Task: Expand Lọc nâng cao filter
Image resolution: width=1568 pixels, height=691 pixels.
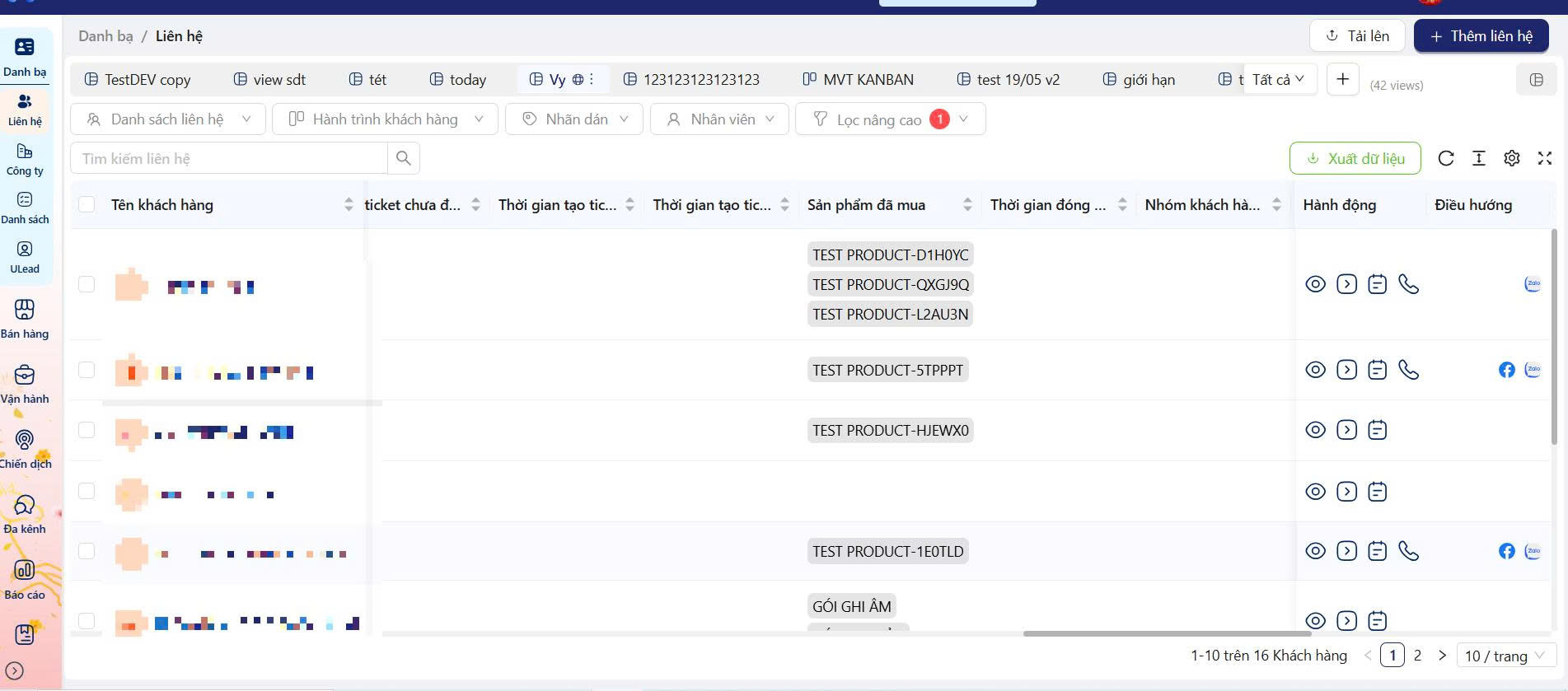Action: tap(890, 119)
